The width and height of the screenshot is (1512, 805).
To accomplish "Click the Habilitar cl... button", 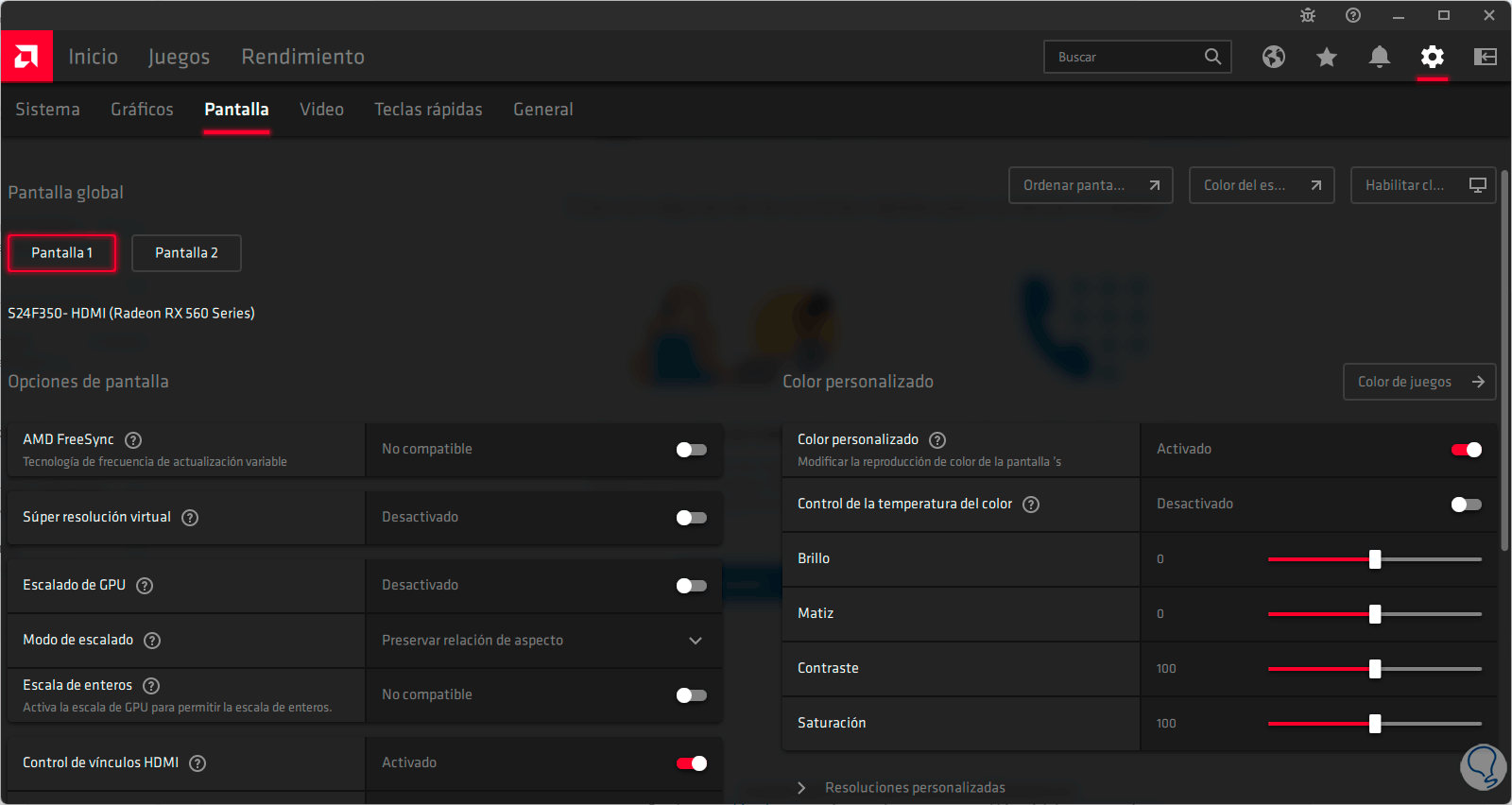I will click(x=1423, y=185).
